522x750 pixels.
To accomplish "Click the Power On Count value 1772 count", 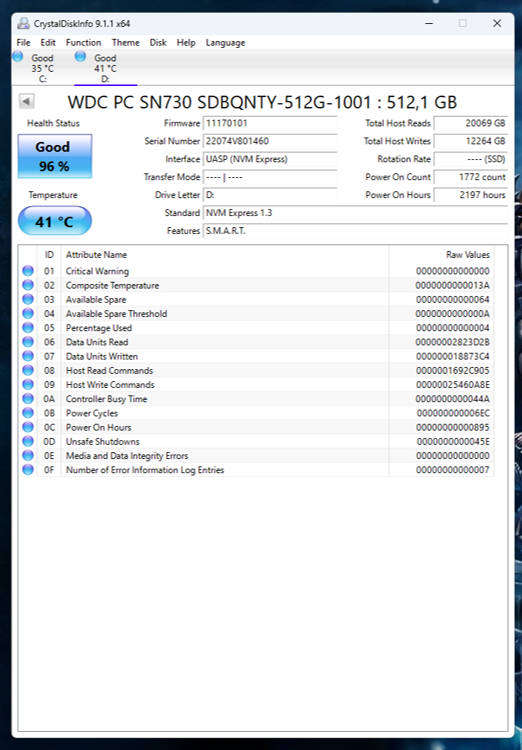I will pyautogui.click(x=471, y=177).
